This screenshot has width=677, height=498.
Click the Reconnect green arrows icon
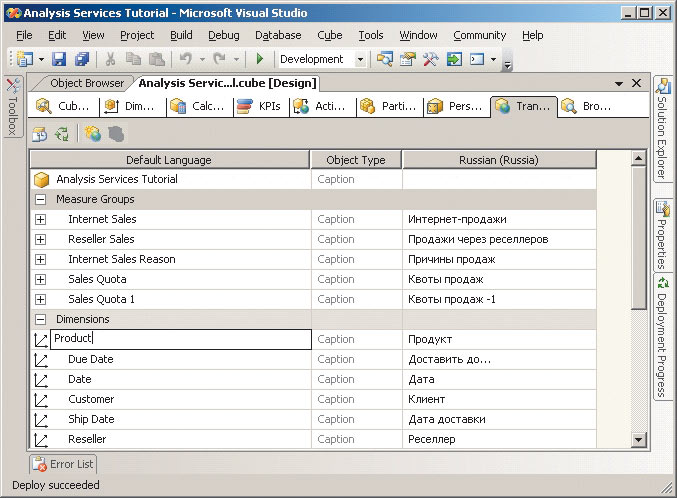[x=62, y=134]
